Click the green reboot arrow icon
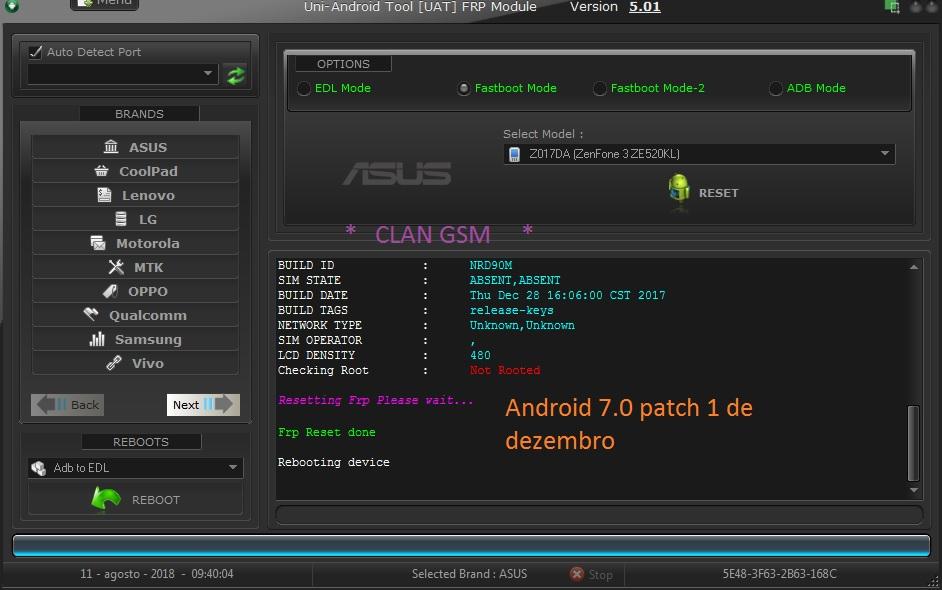The height and width of the screenshot is (590, 942). pyautogui.click(x=106, y=499)
